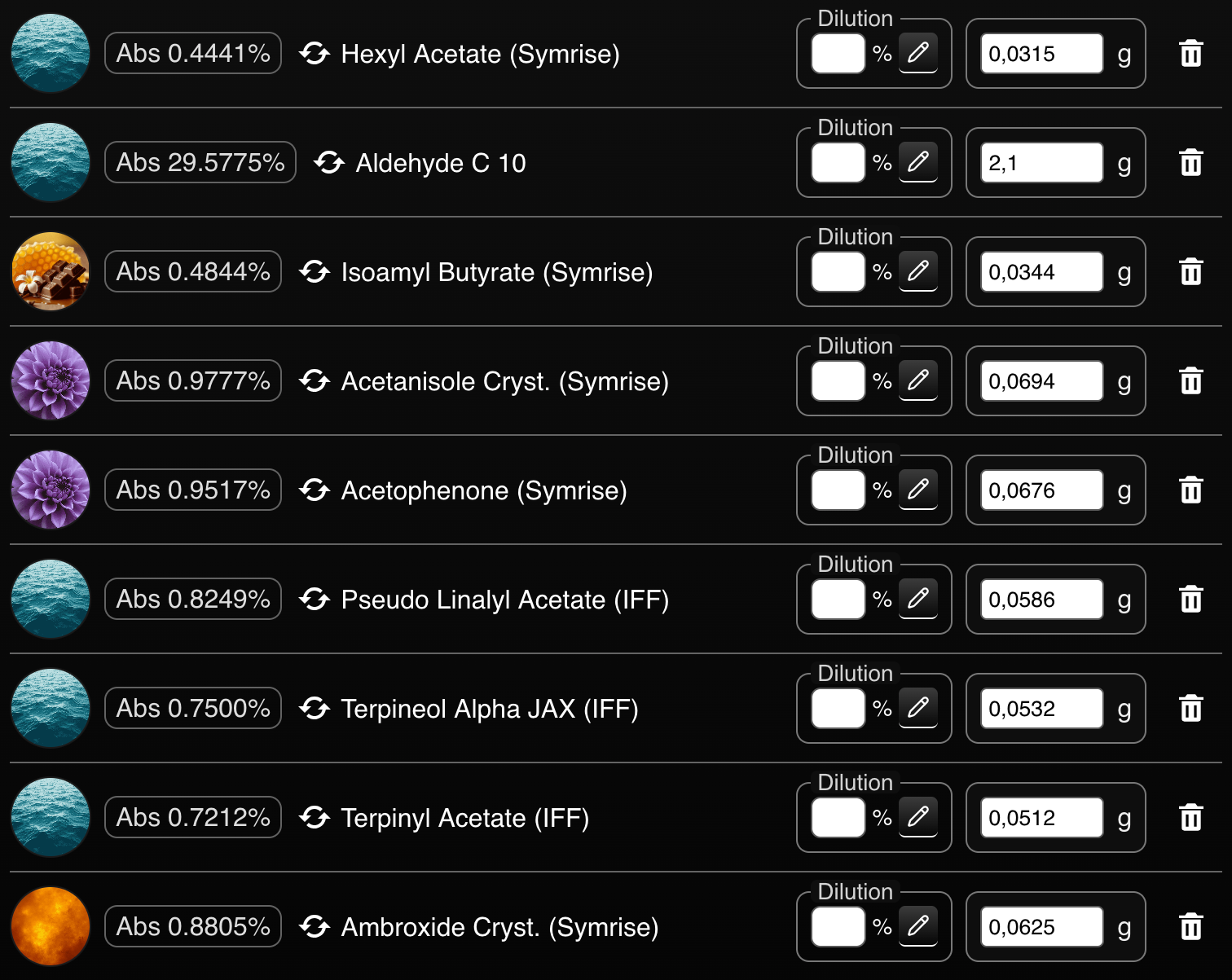Viewport: 1232px width, 980px height.
Task: Remove Terpineol Alpha JAX with trash icon
Action: pyautogui.click(x=1190, y=708)
